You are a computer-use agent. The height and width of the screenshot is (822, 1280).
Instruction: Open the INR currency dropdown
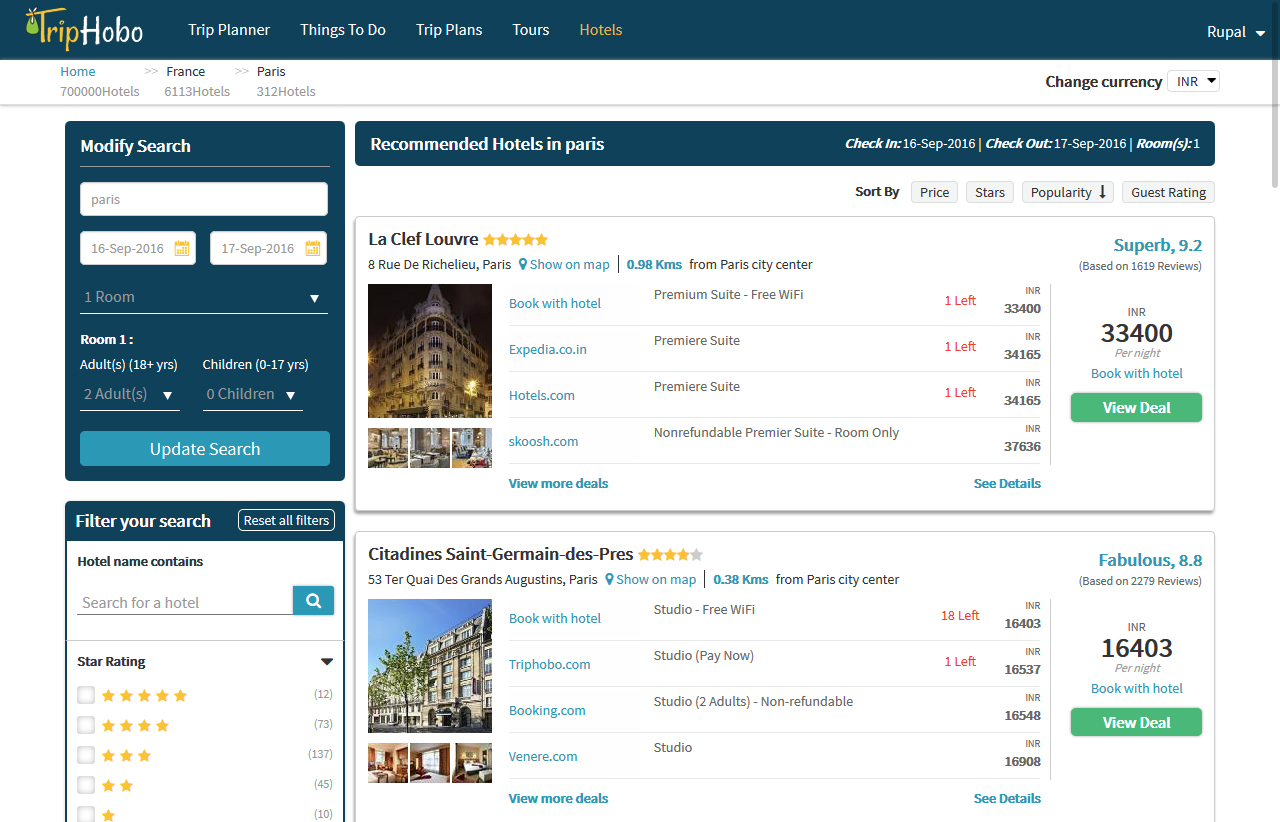[x=1194, y=82]
